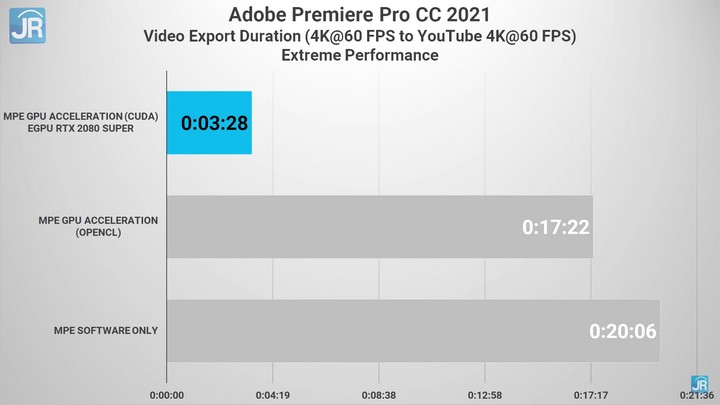
Task: Click the 0:17:22 data label
Action: [x=556, y=228]
